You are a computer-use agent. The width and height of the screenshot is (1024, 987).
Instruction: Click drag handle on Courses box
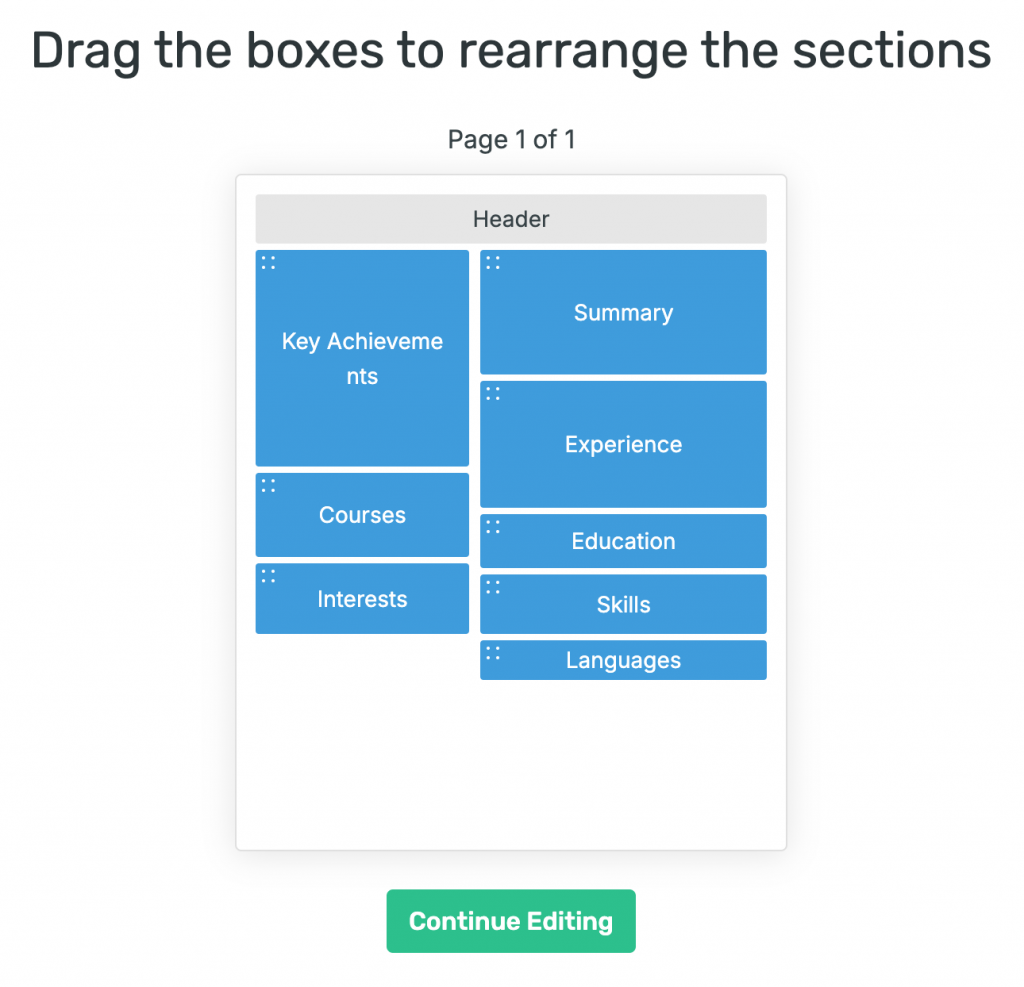pos(268,486)
